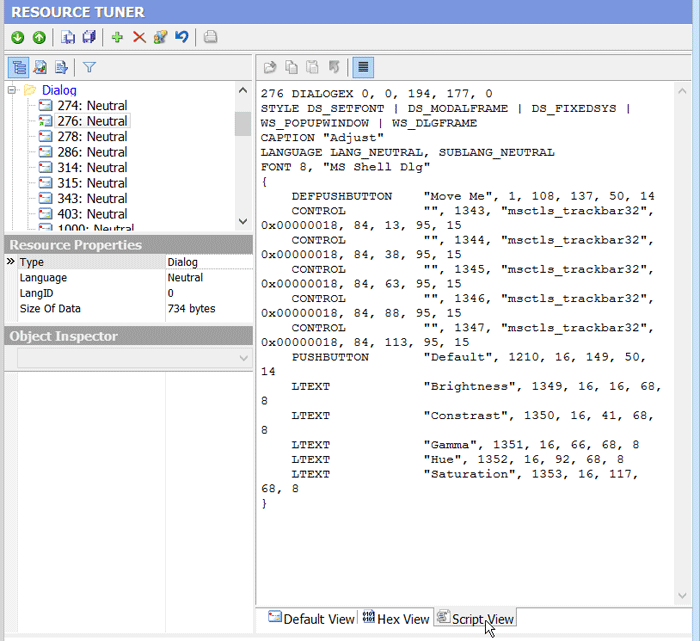Open the Object Inspector dropdown

244,358
